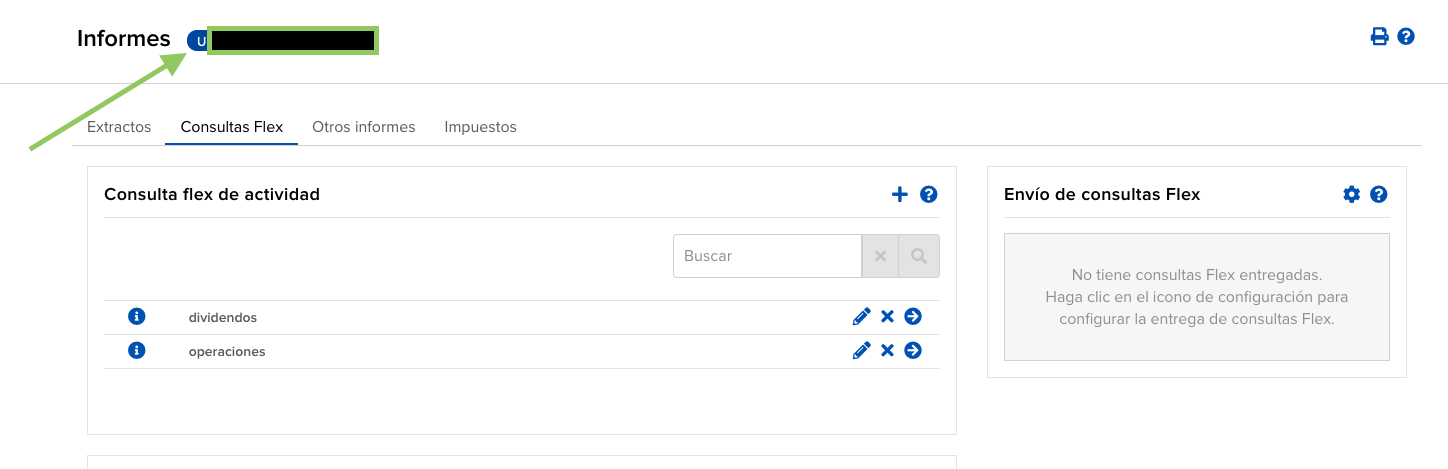Screen dimensions: 1448x469
Task: Show info for operaciones query
Action: [x=137, y=351]
